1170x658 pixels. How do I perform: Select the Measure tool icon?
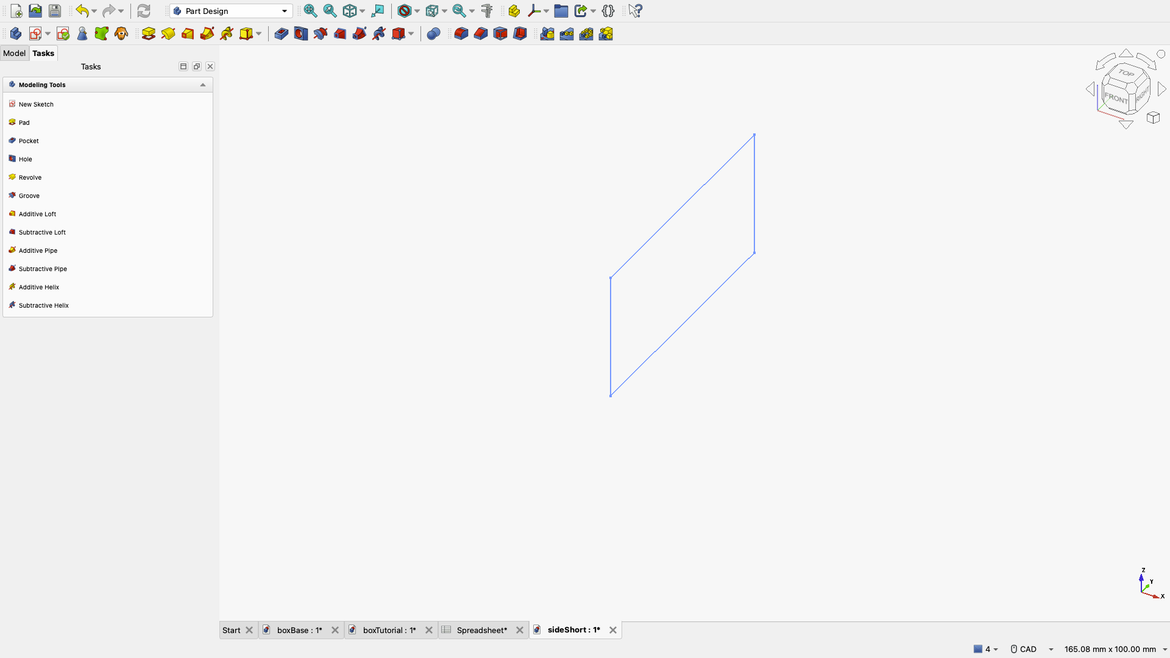(486, 11)
